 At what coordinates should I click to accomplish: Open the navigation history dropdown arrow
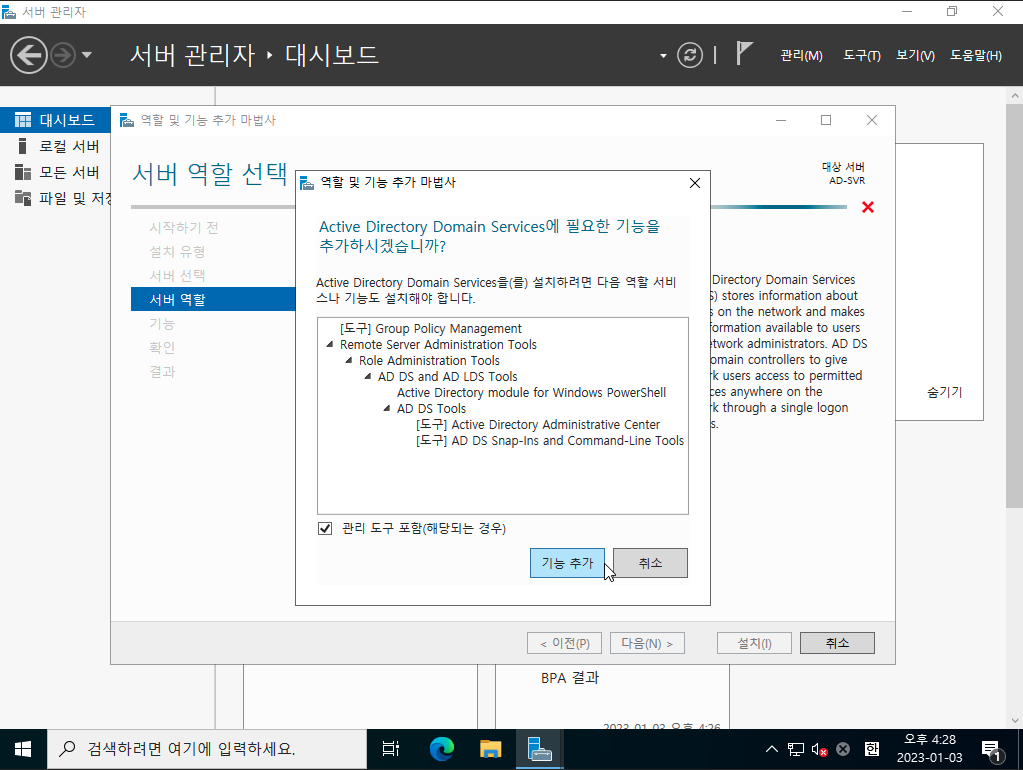pos(87,55)
